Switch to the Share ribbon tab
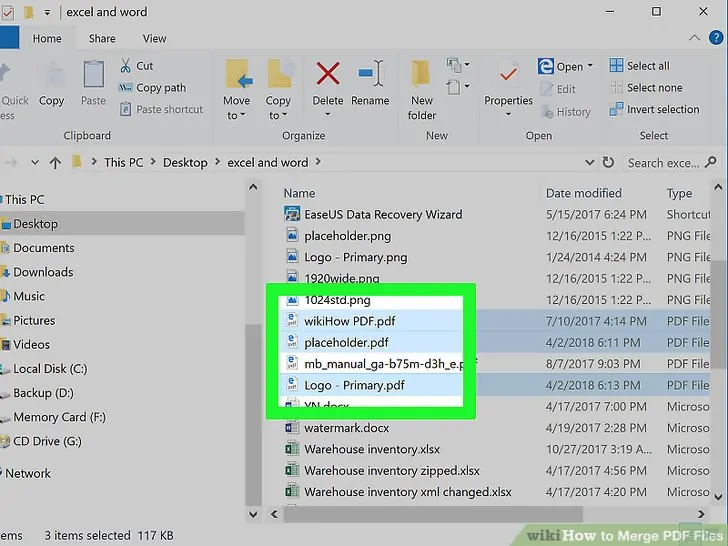Image resolution: width=728 pixels, height=546 pixels. (102, 39)
